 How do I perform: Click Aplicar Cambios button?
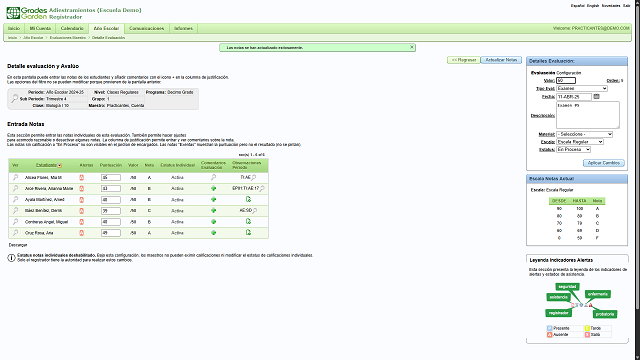(604, 163)
